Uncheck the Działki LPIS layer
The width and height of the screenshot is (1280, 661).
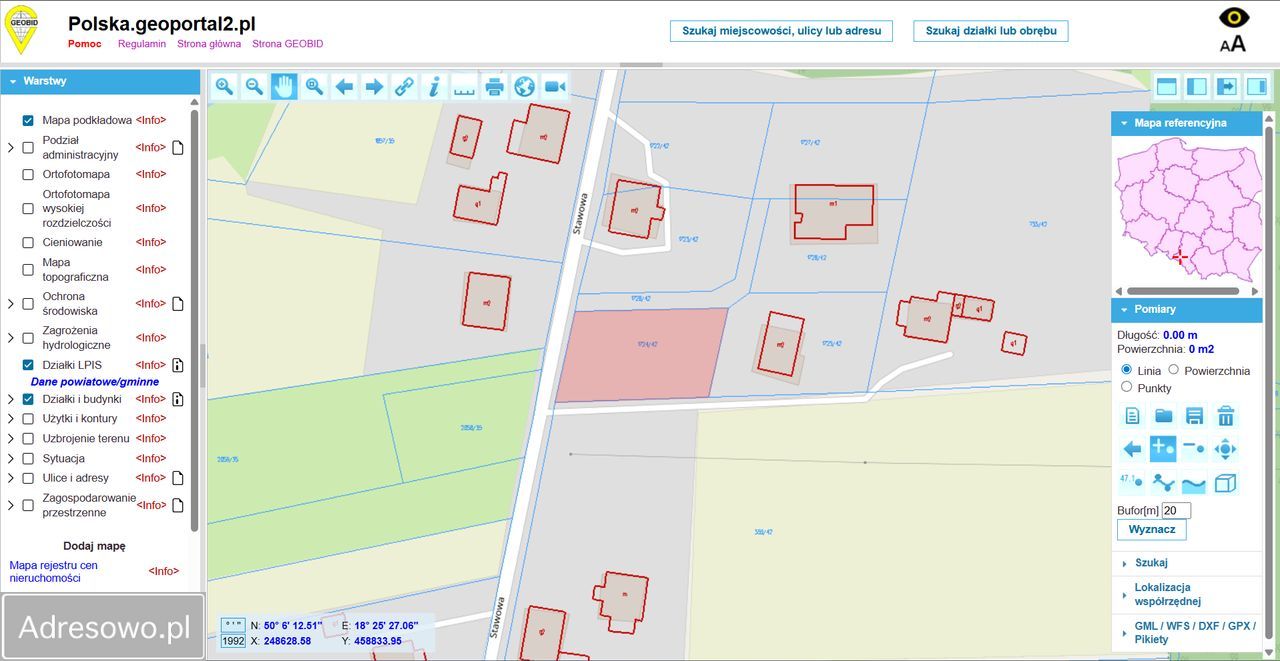click(x=28, y=365)
